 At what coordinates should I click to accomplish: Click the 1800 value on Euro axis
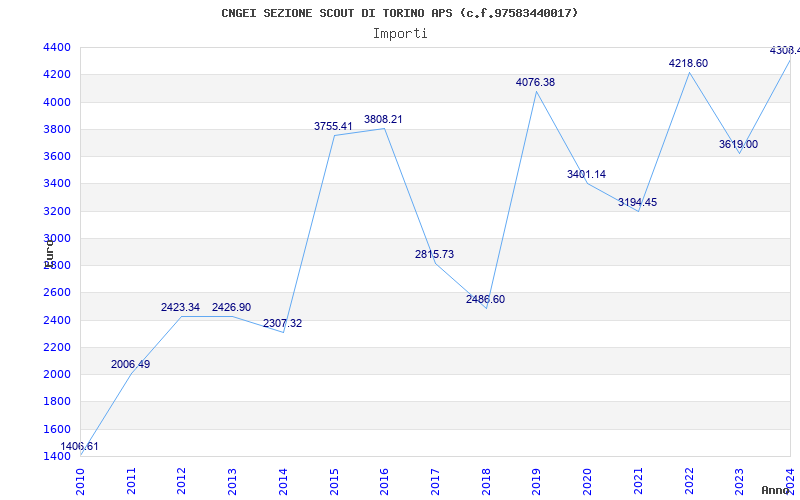pos(57,401)
